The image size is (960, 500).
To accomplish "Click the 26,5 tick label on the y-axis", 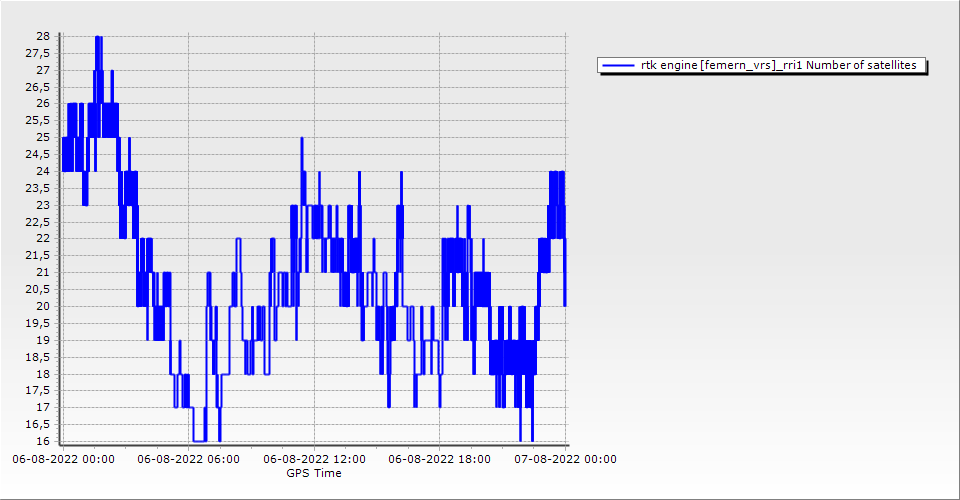I will (38, 87).
